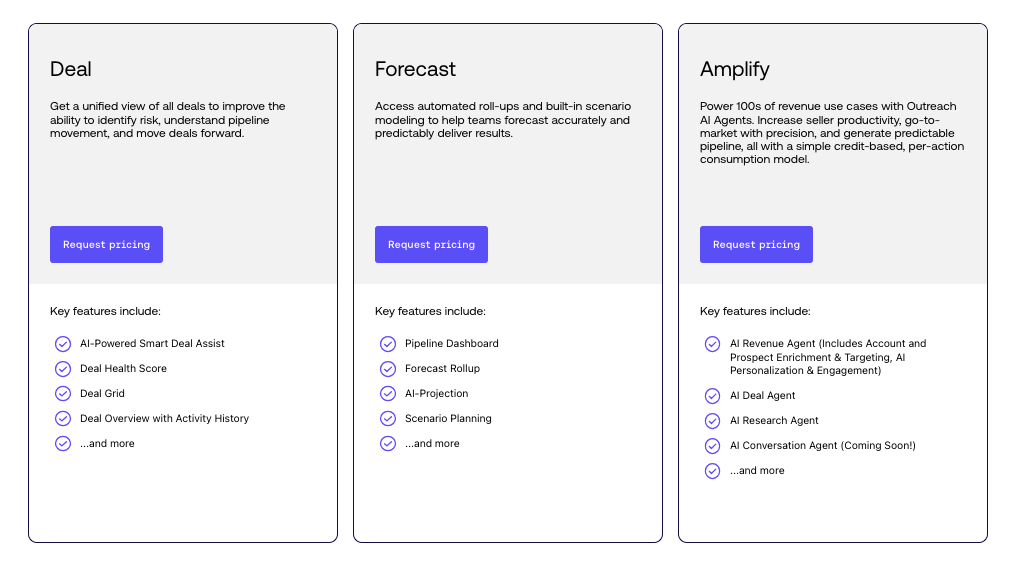Click the checkmark icon next to Pipeline Dashboard

388,344
